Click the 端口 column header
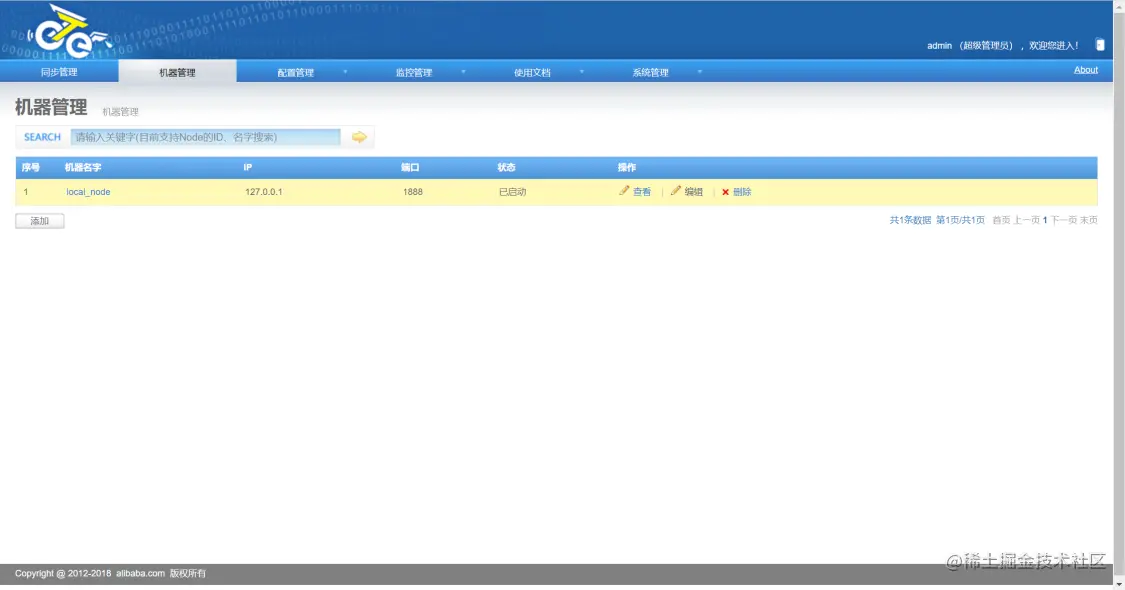 coord(410,167)
